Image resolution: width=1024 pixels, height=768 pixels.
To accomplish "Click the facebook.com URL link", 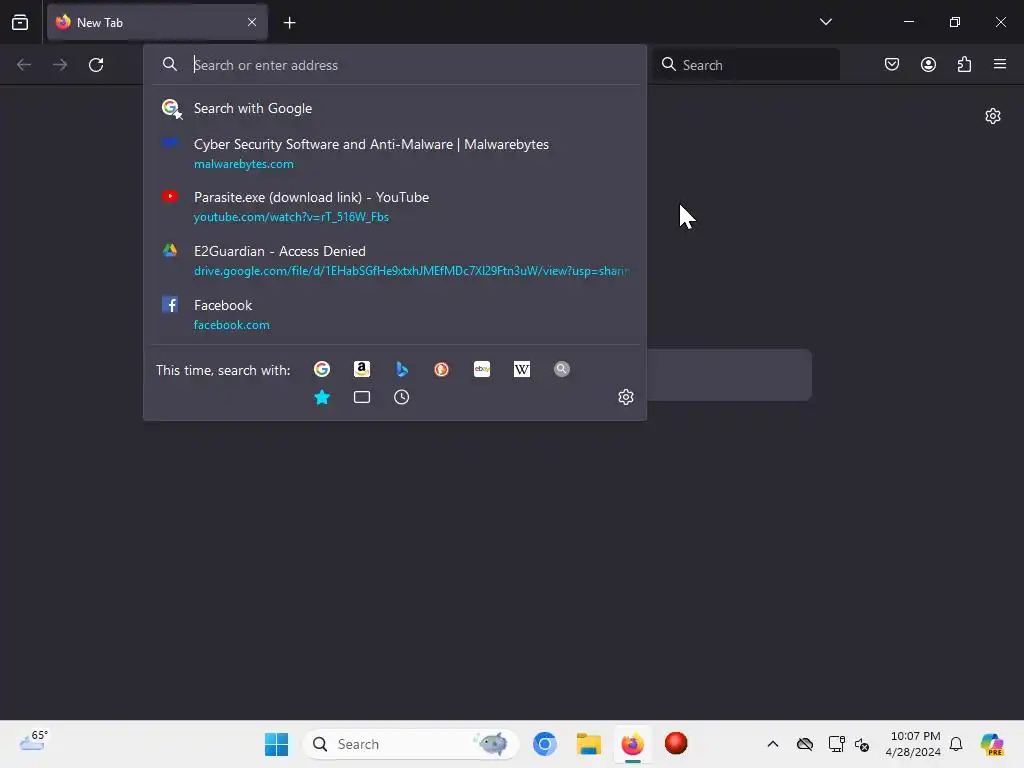I will coord(232,325).
